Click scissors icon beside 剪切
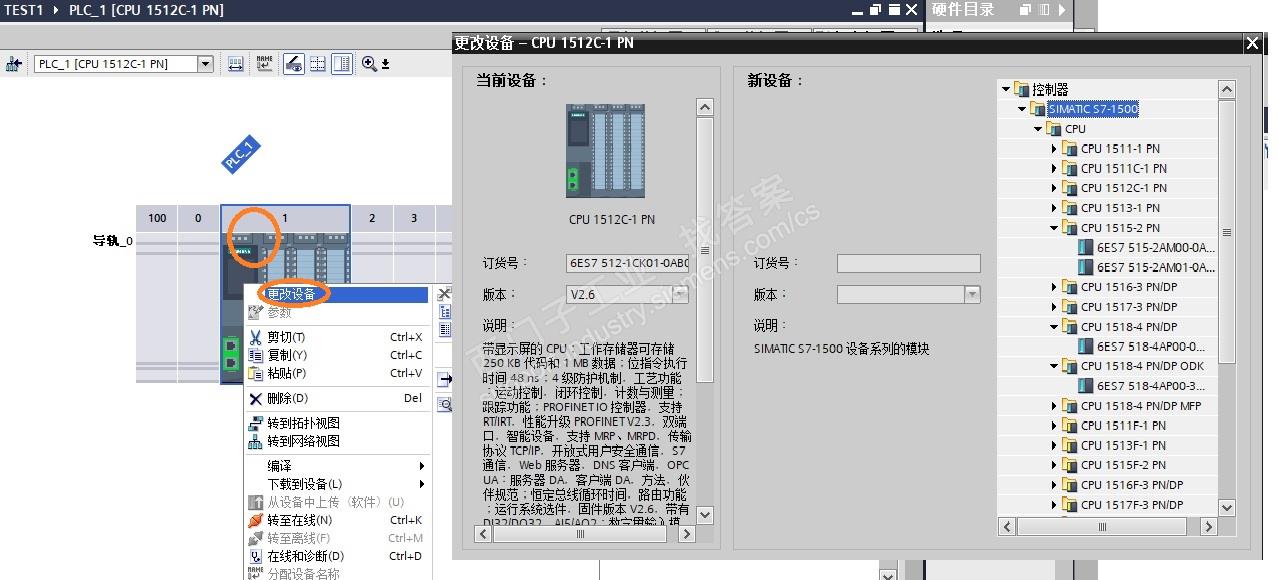This screenshot has width=1278, height=580. (x=256, y=337)
